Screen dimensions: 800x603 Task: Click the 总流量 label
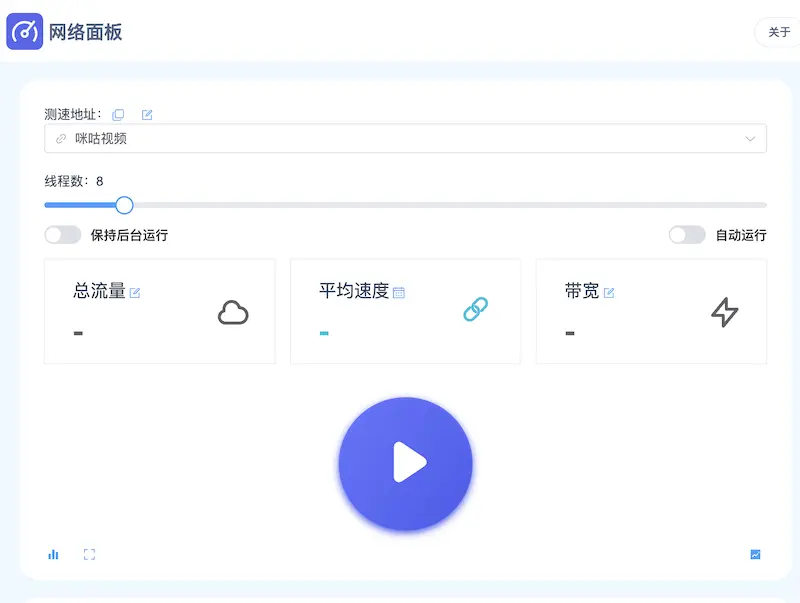(x=99, y=291)
